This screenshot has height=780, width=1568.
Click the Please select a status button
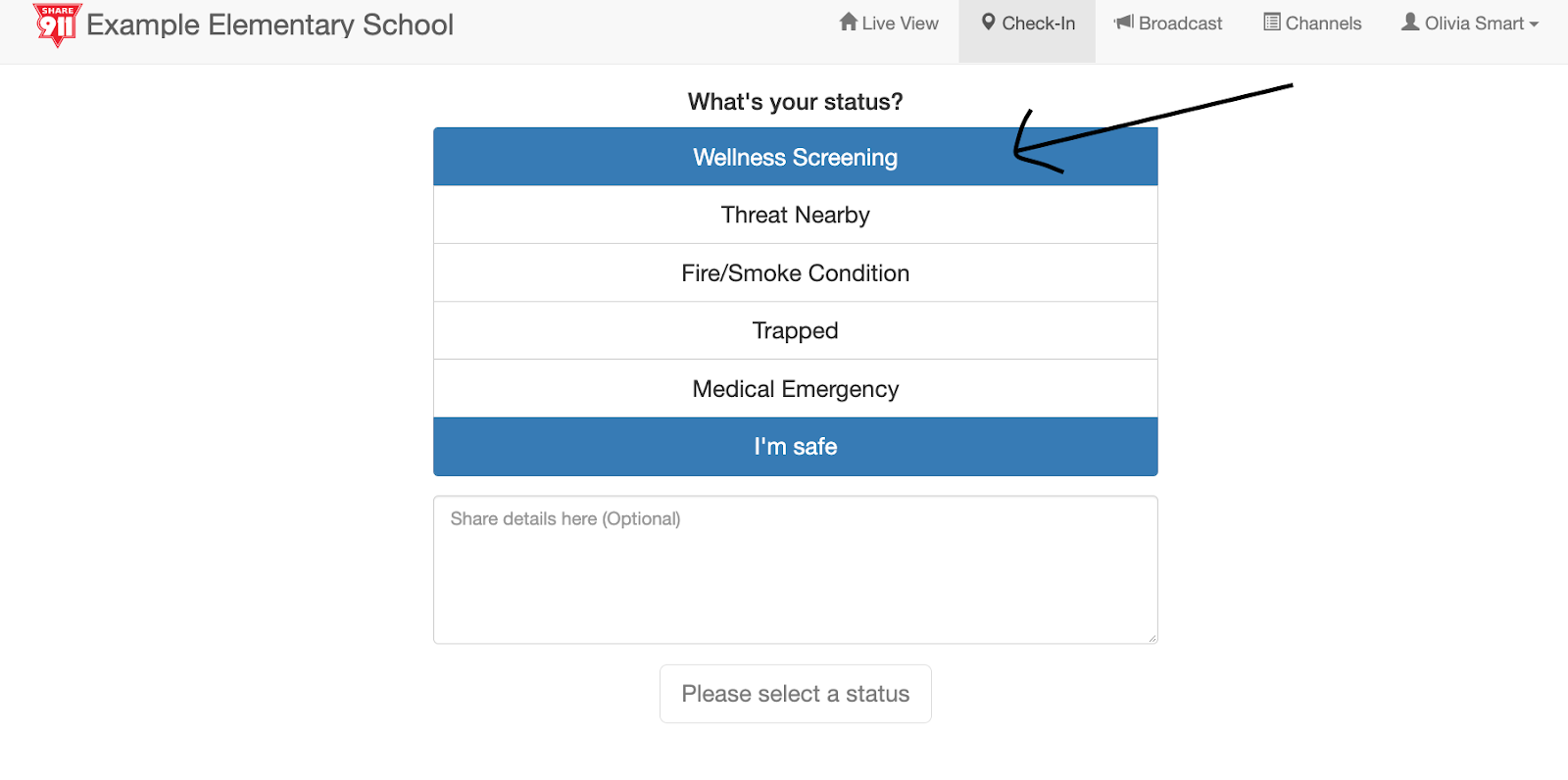796,694
